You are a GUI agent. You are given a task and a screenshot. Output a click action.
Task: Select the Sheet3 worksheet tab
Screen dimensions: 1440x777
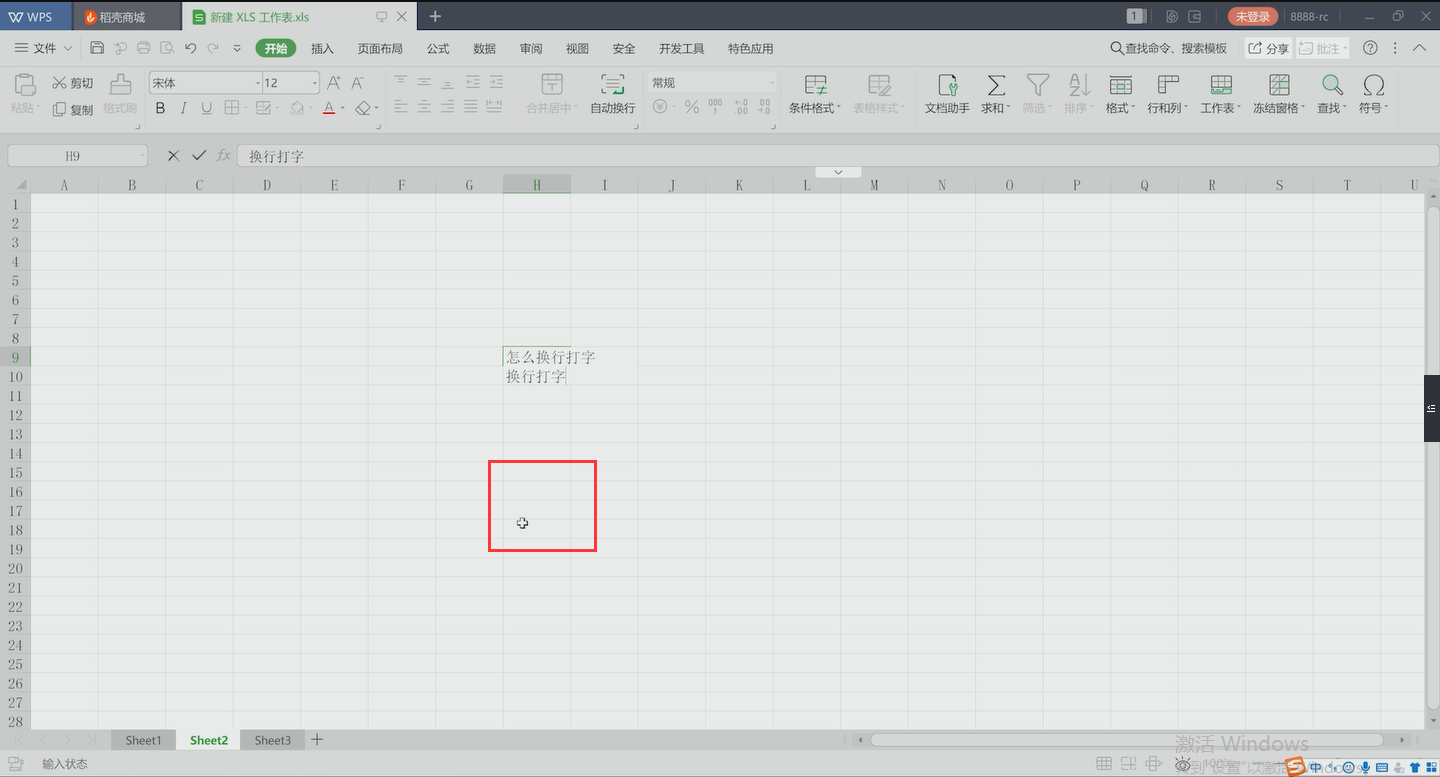coord(272,740)
